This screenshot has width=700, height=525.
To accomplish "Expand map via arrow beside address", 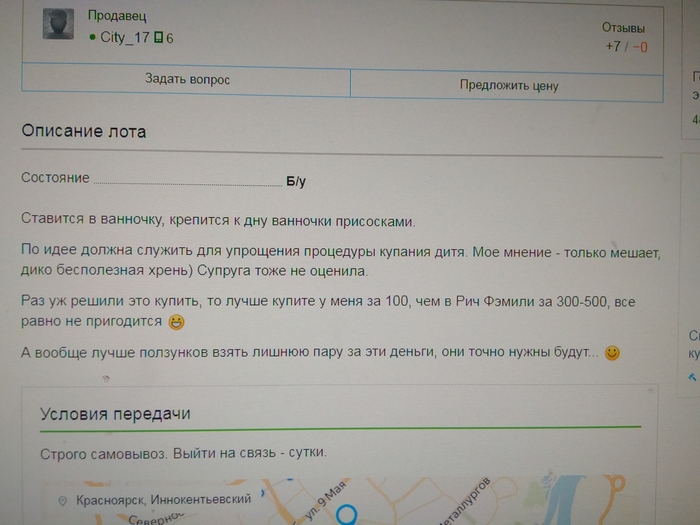I will coord(263,493).
